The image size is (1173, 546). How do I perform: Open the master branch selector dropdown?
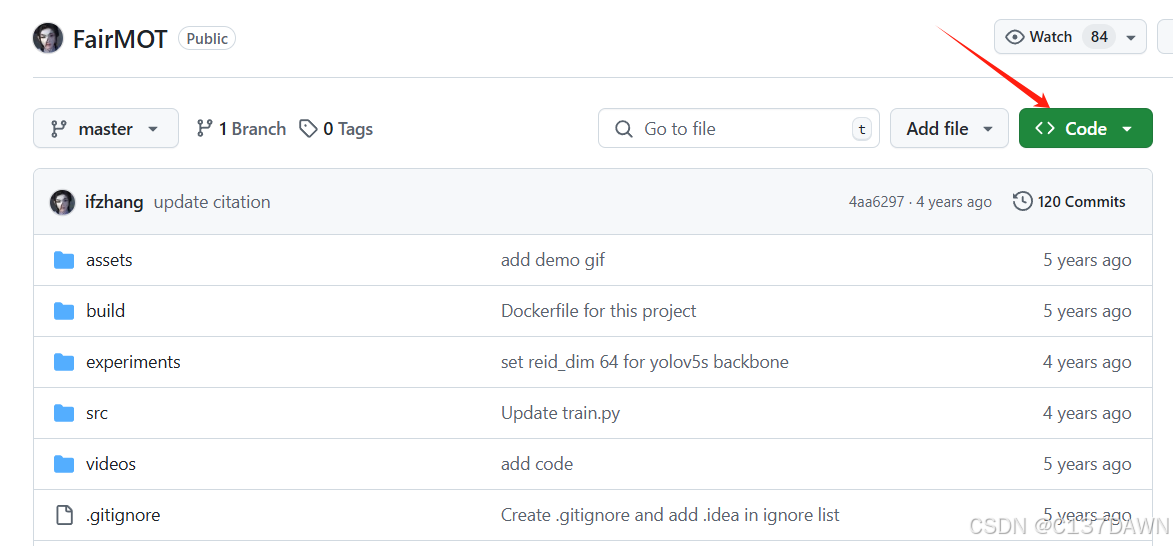(x=105, y=129)
